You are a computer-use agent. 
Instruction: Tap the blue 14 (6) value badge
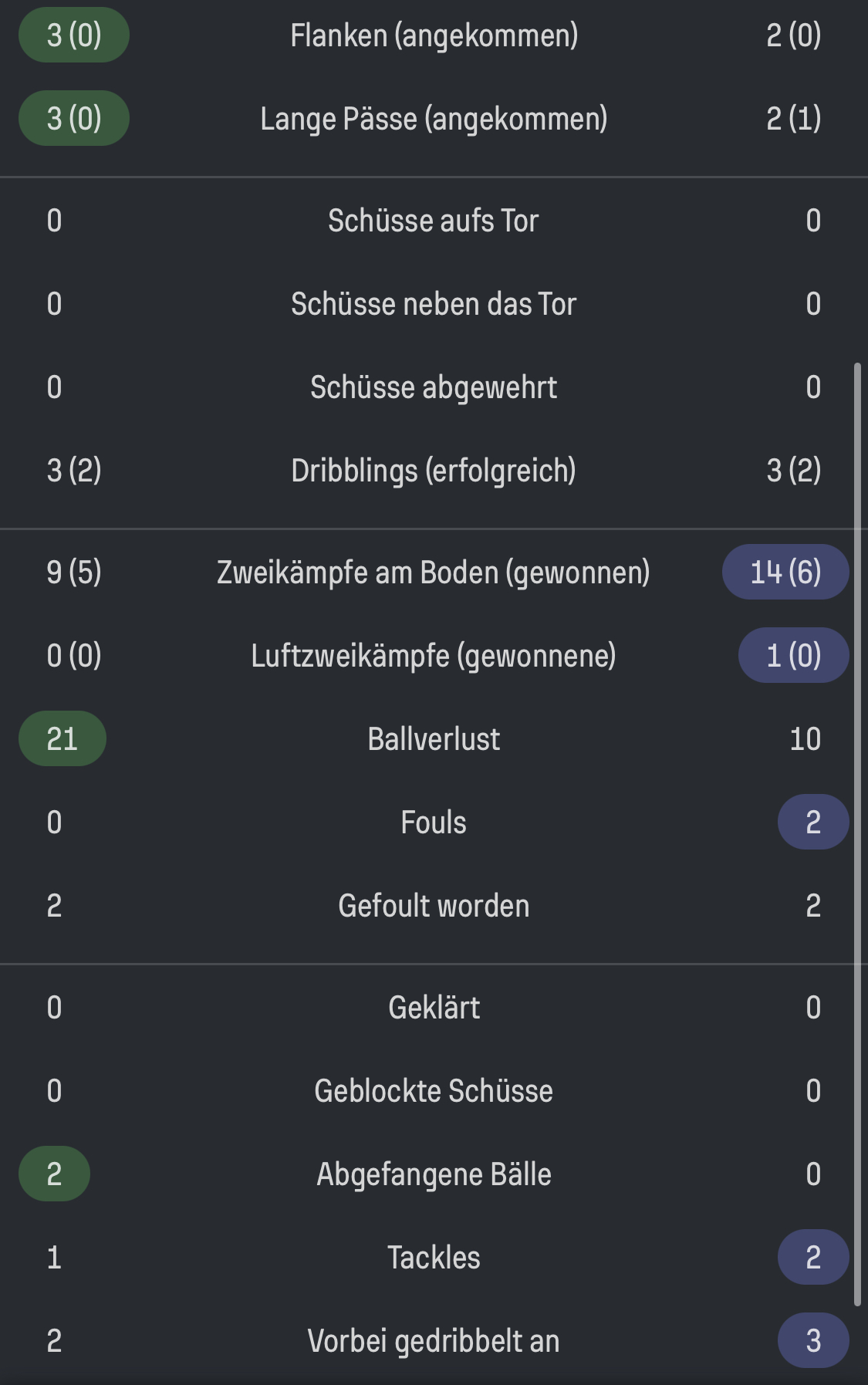(785, 573)
